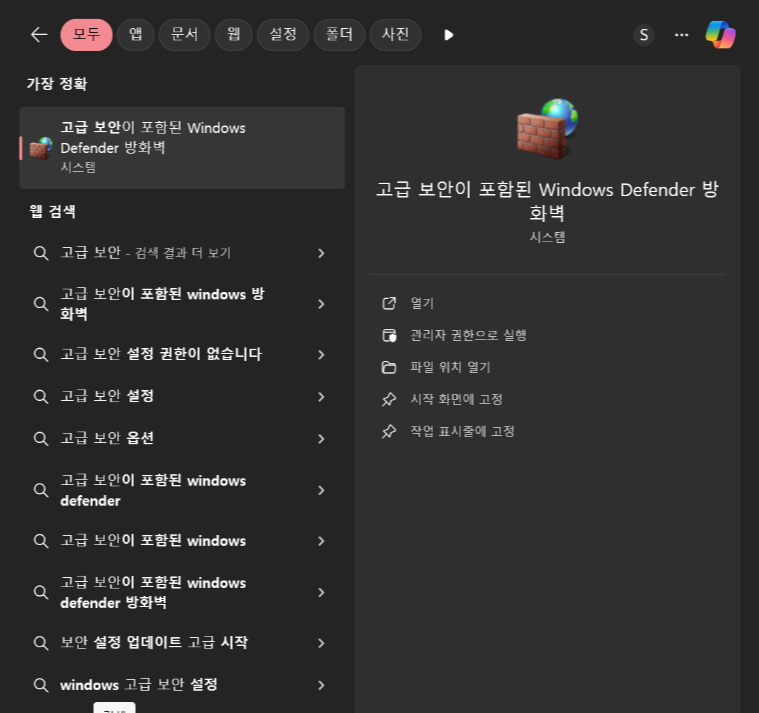Go back with the left arrow
The image size is (759, 713).
pos(39,35)
